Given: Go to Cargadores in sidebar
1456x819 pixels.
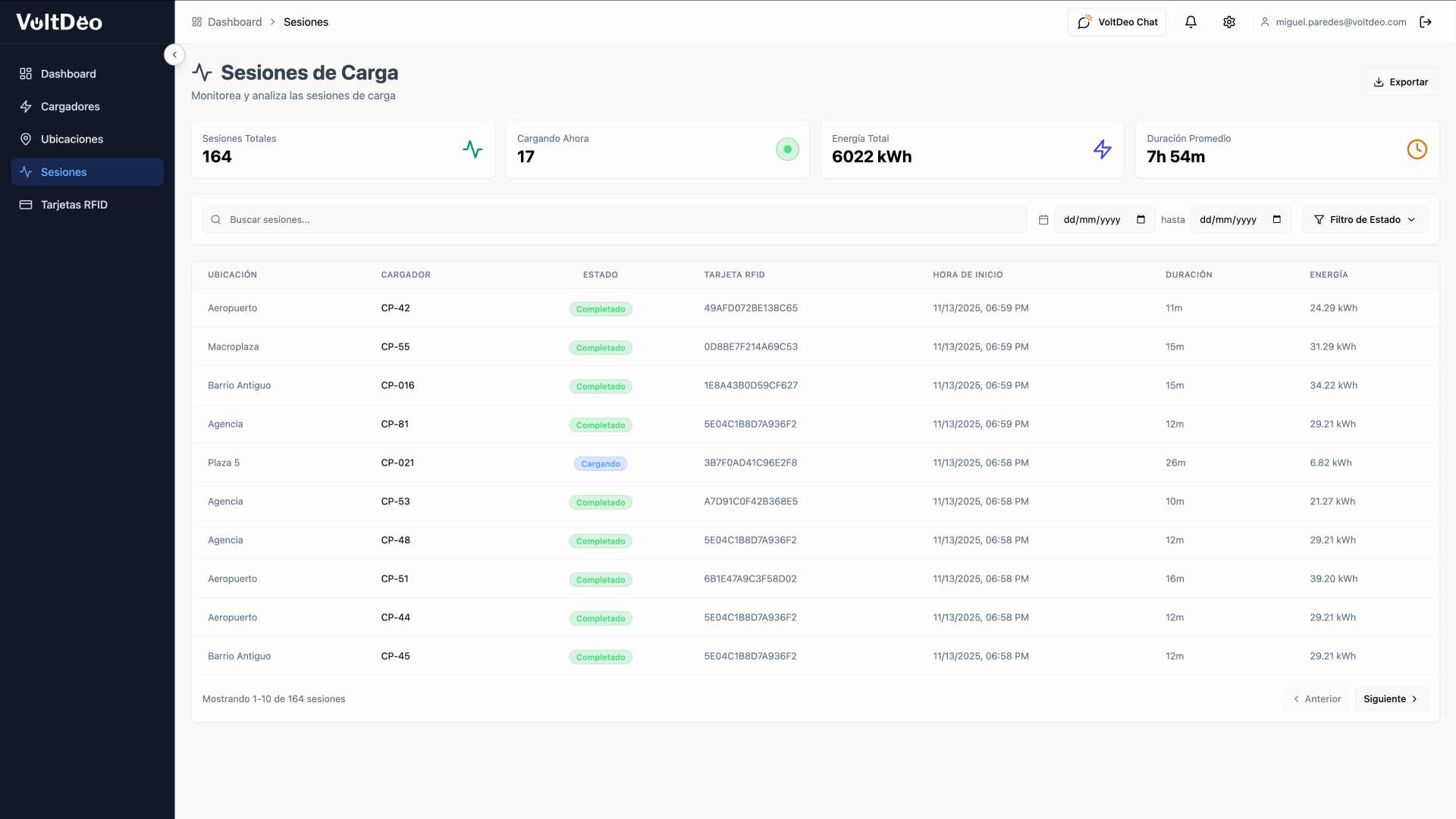Looking at the screenshot, I should (x=87, y=106).
